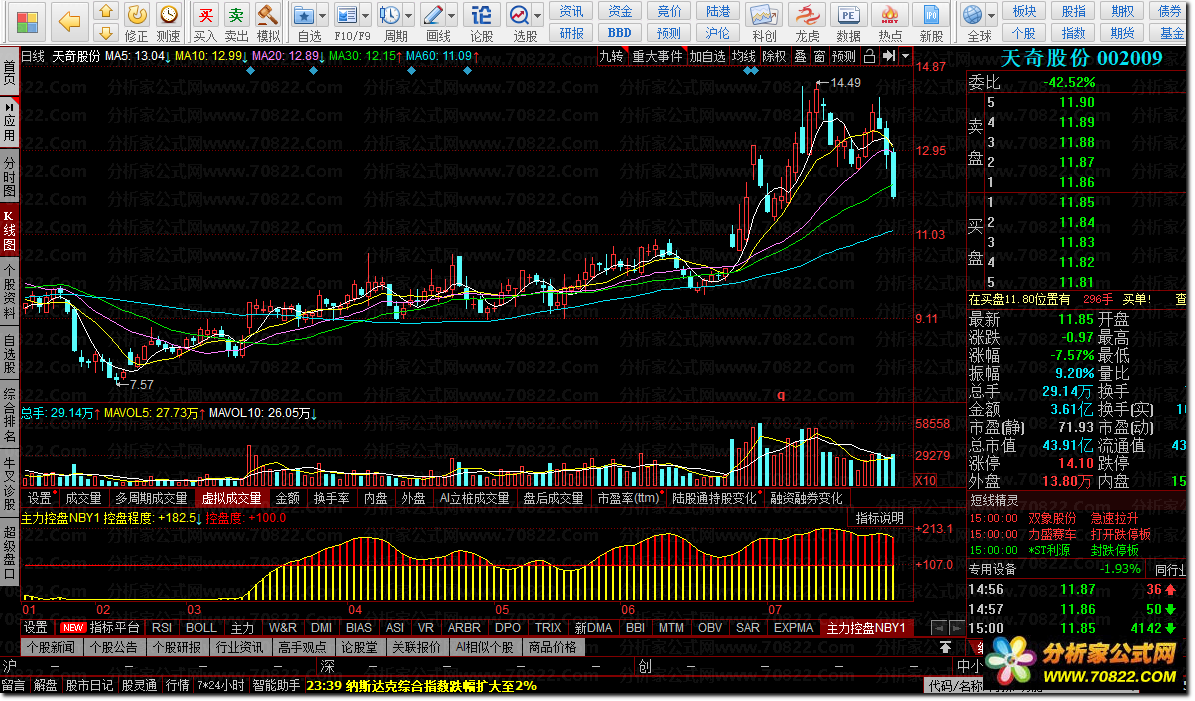Viewport: 1195px width, 701px height.
Task: Expand the 周期 period dropdown arrow
Action: (409, 15)
